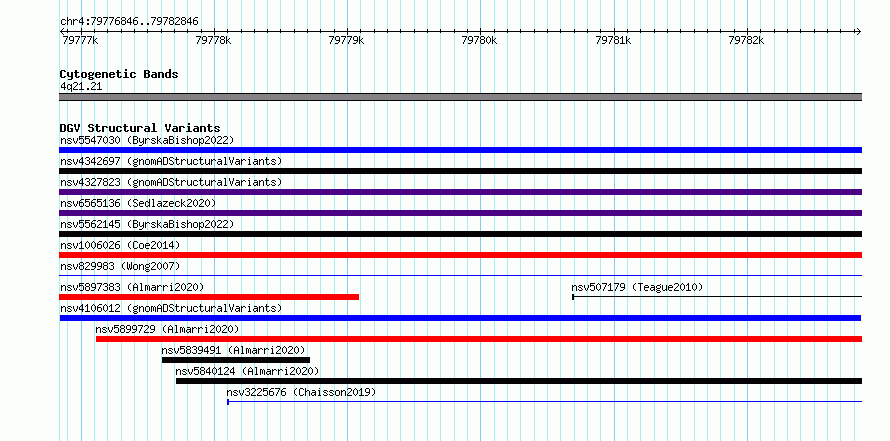Image resolution: width=890 pixels, height=441 pixels.
Task: Select the nsv1006026 (Coe2014) label
Action: coord(120,245)
